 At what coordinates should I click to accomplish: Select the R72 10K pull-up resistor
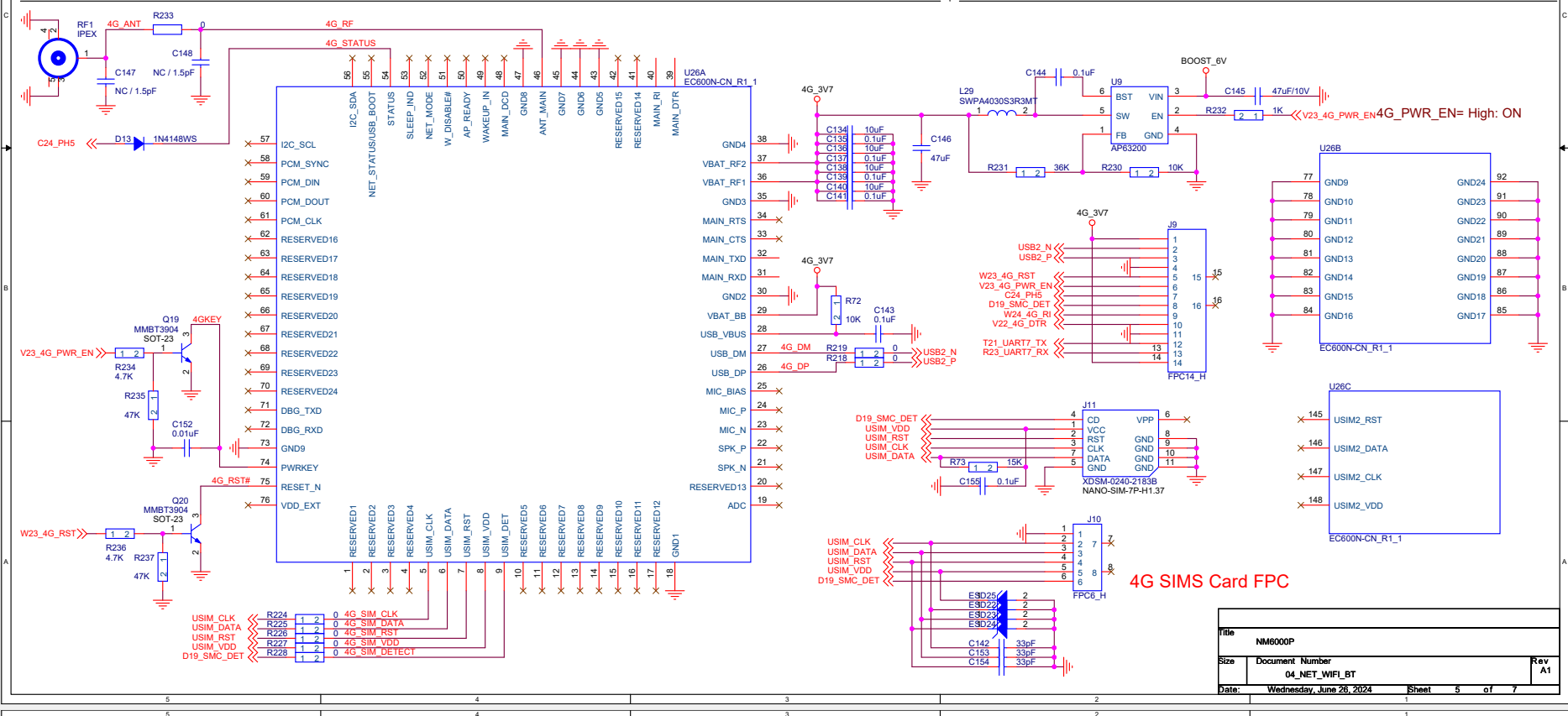pos(836,310)
